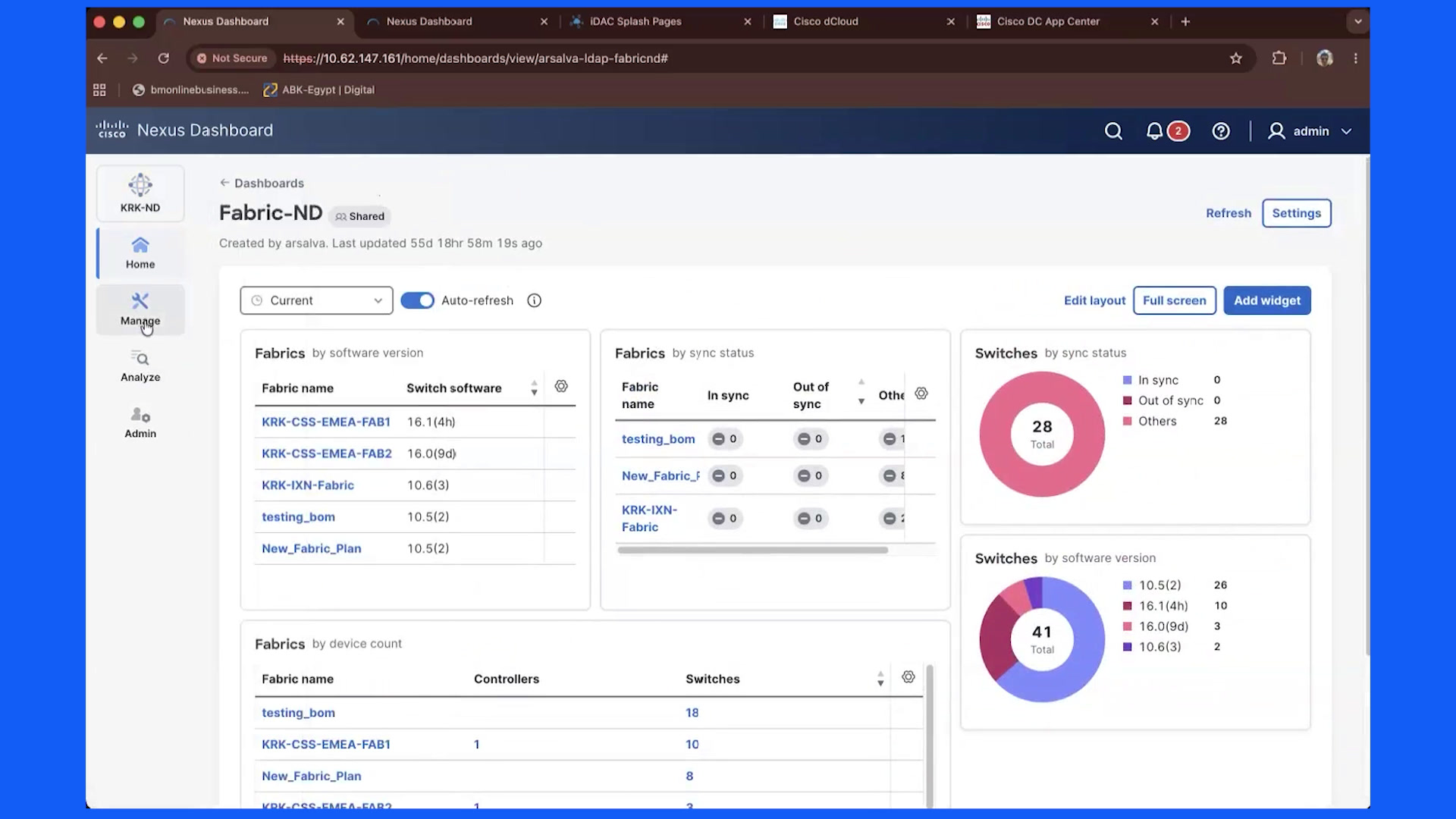Toggle 10.5(2) legend entry in software chart
Screen dimensions: 1456x819
pyautogui.click(x=1151, y=585)
